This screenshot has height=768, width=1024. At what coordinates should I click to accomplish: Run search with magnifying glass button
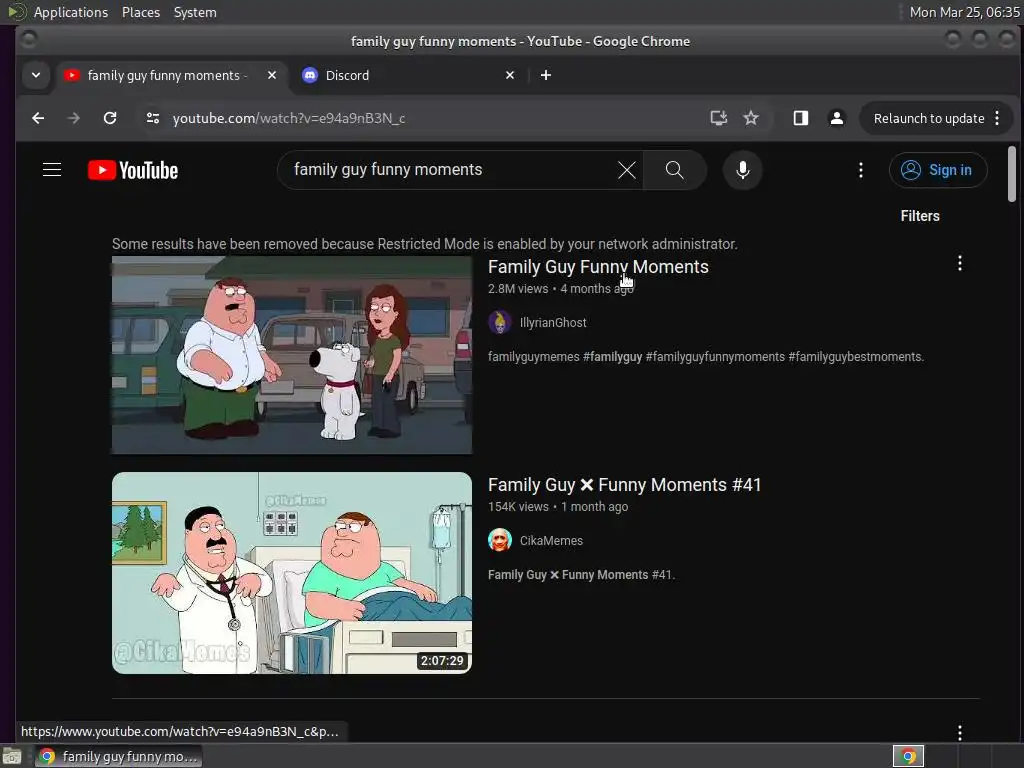point(675,170)
